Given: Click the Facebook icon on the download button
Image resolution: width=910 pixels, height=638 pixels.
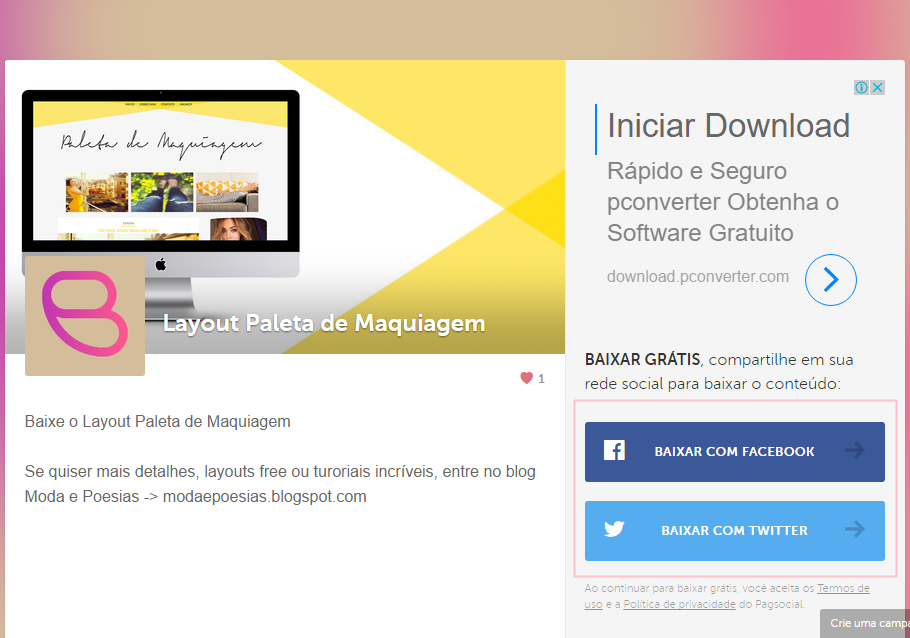Looking at the screenshot, I should [x=613, y=451].
